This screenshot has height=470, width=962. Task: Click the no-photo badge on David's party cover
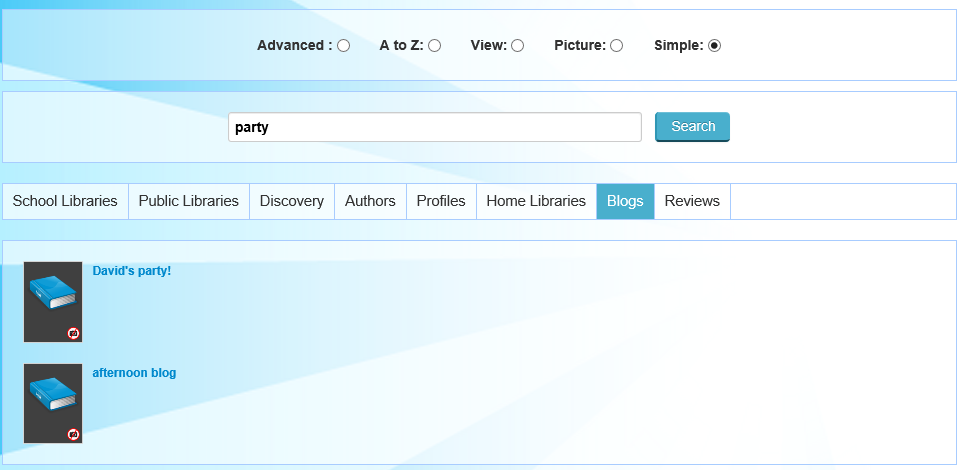coord(74,333)
